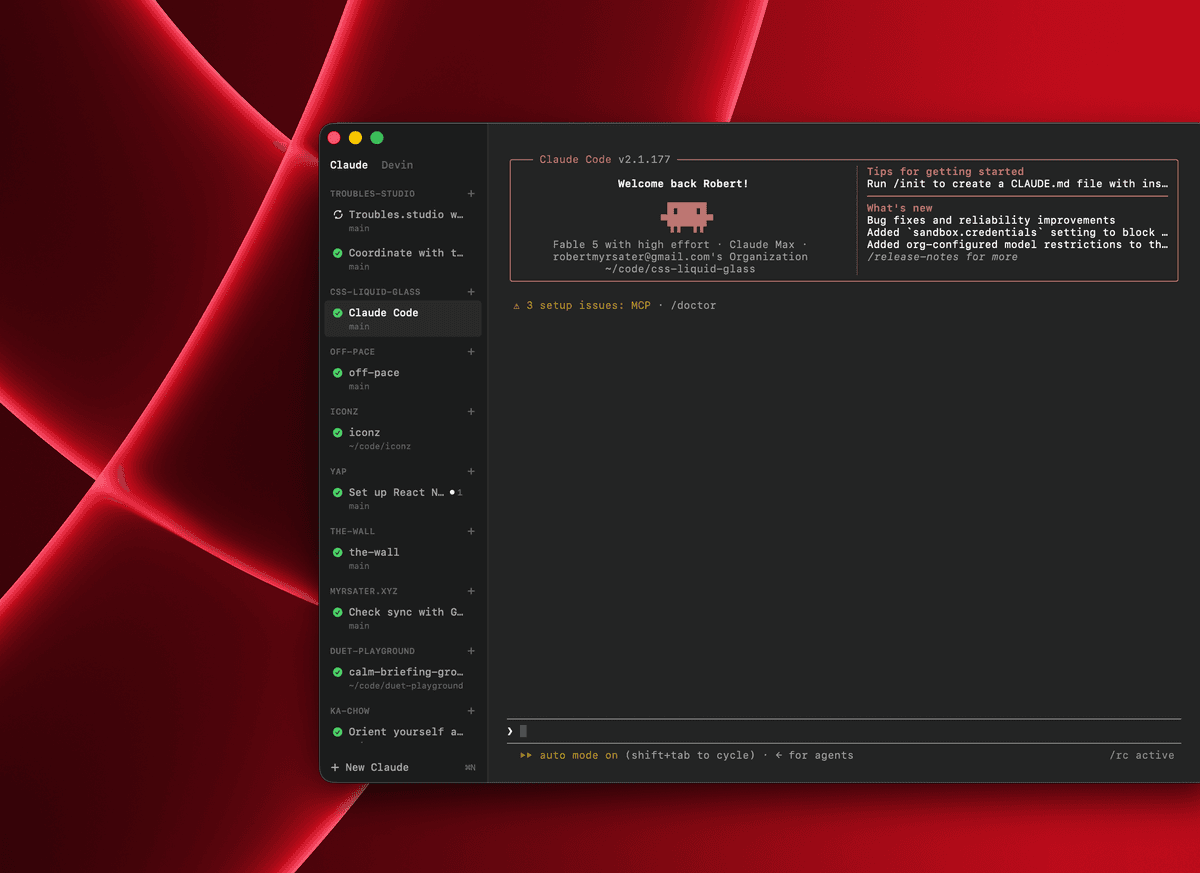The image size is (1200, 873).
Task: Click the CSS-LIQUID-GLASS group header
Action: click(x=375, y=292)
